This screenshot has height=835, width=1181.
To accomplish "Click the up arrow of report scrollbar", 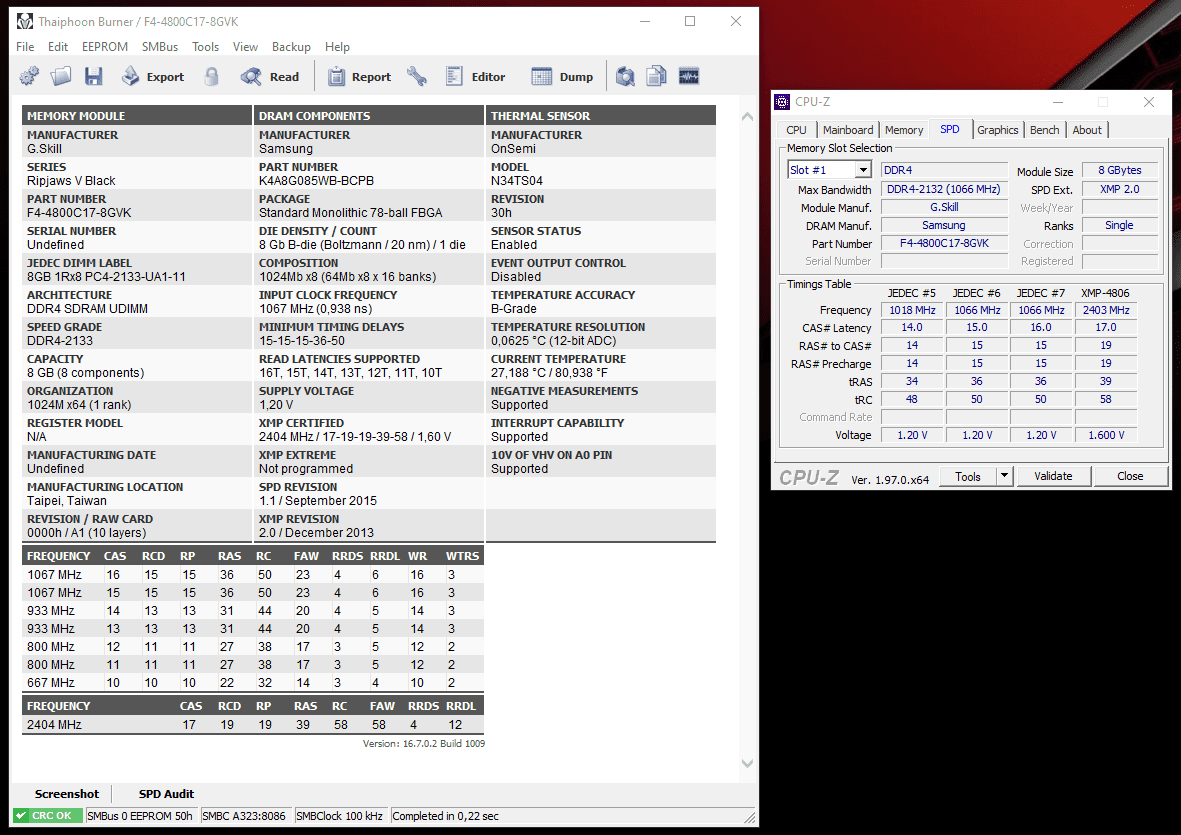I will (x=747, y=117).
